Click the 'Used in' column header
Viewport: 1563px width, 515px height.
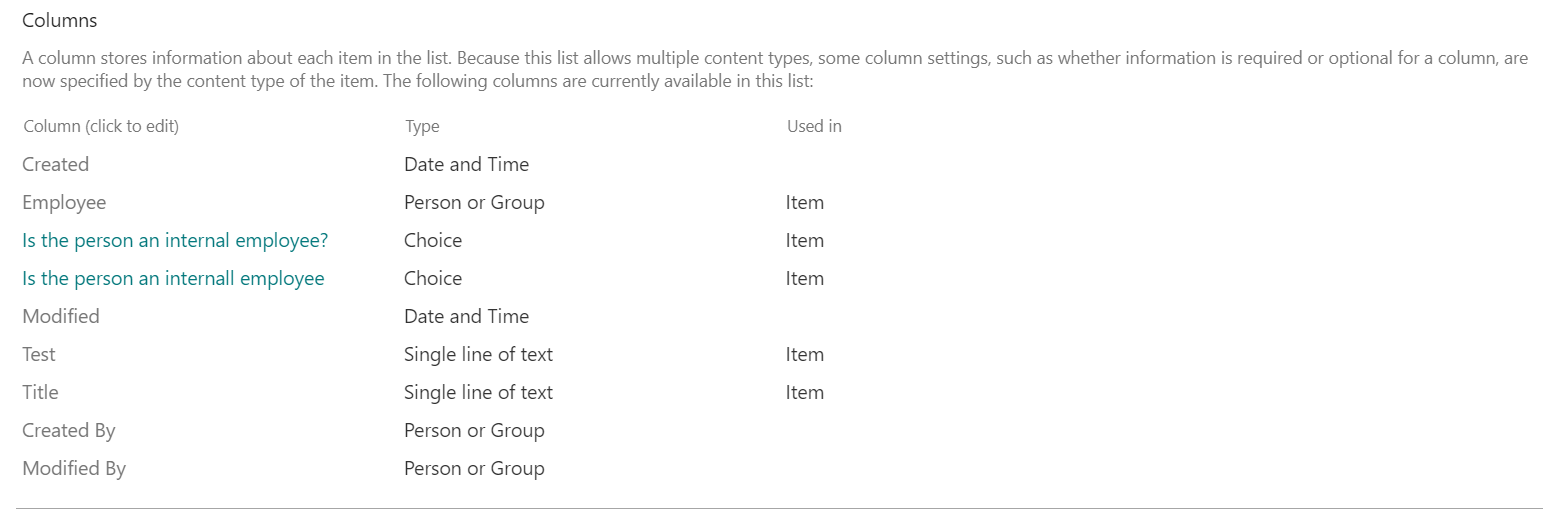814,126
